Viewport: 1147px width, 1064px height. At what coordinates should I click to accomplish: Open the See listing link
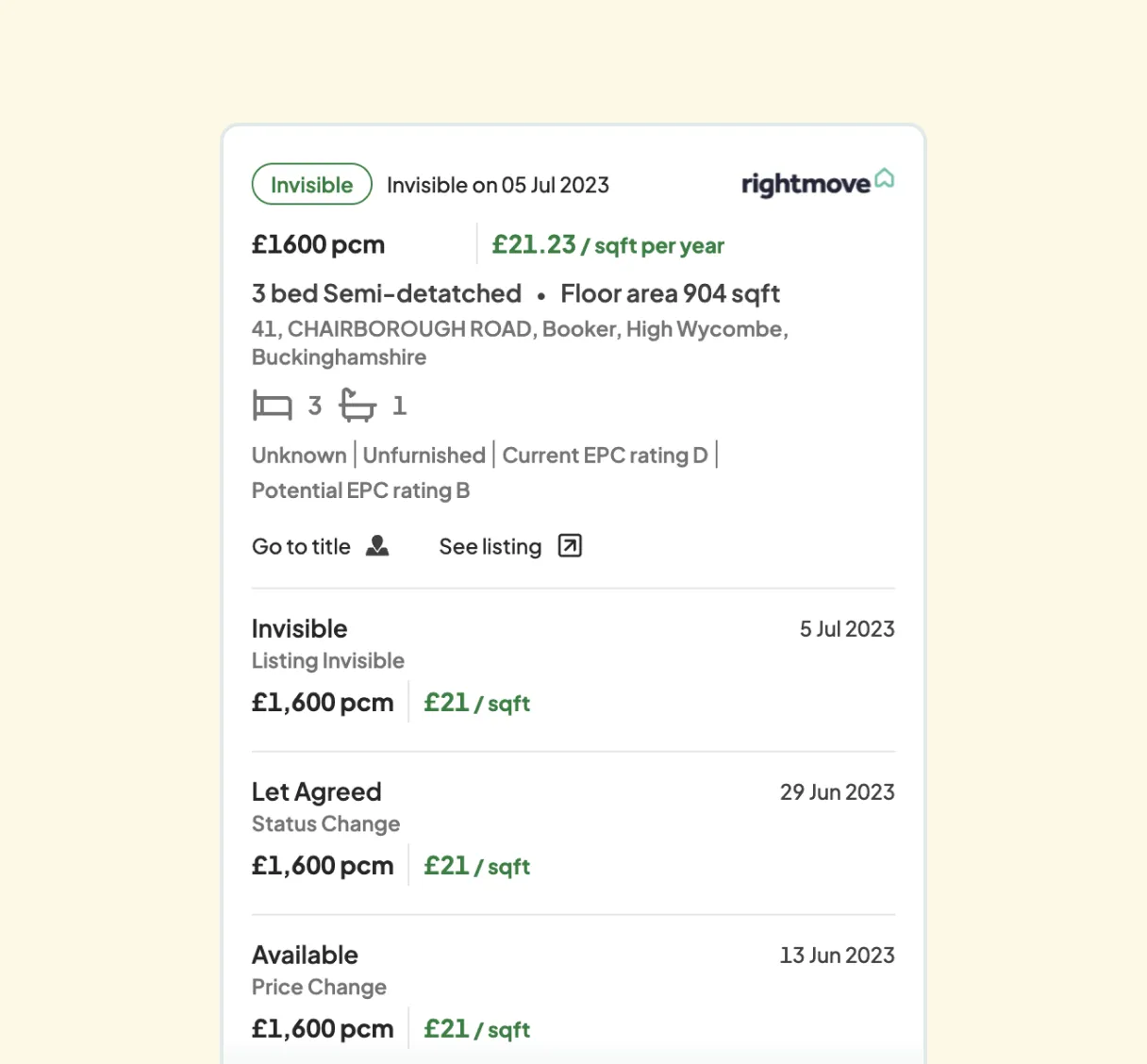490,546
